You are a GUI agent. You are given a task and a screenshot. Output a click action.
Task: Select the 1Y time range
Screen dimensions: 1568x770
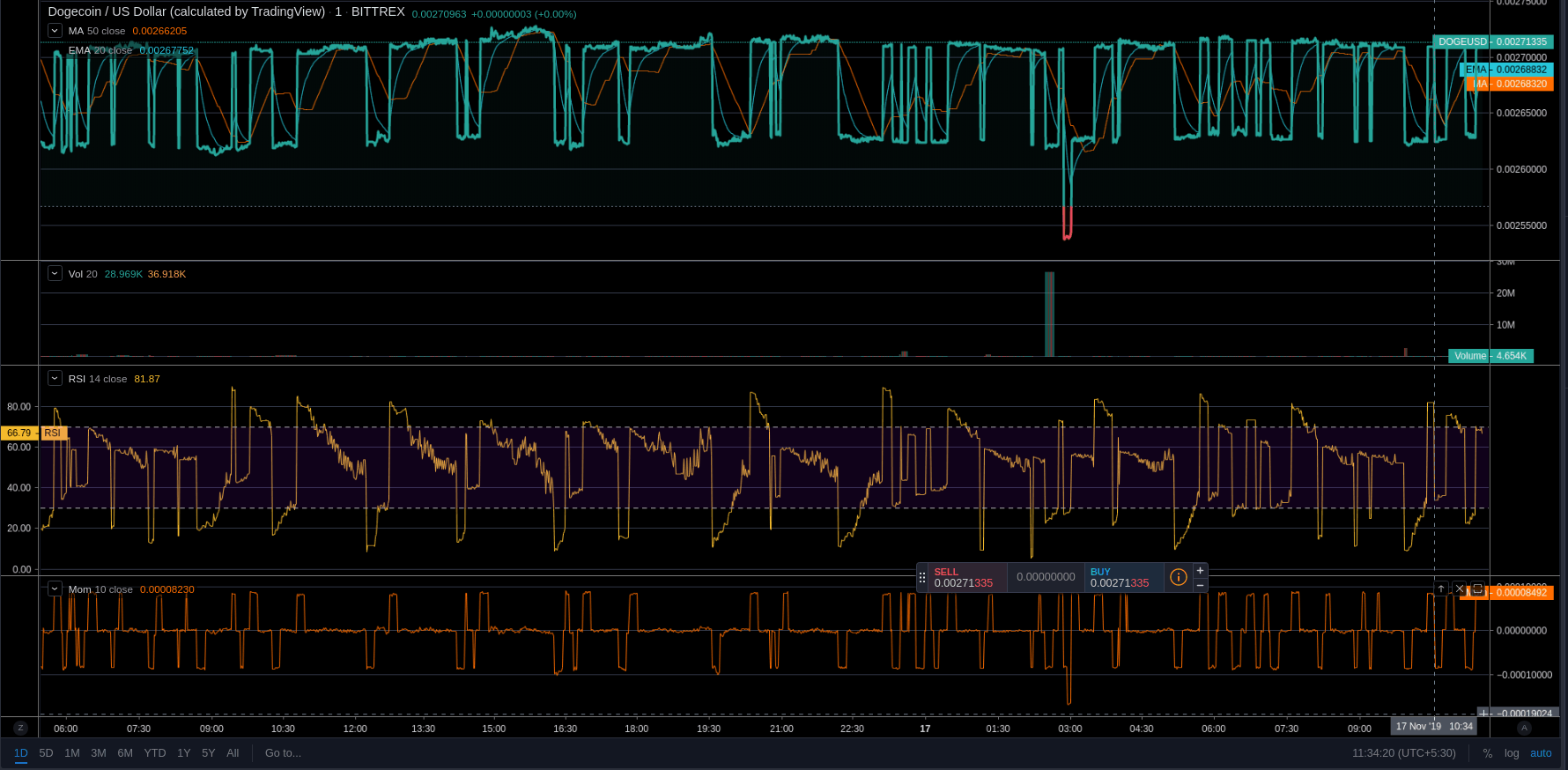[x=184, y=753]
